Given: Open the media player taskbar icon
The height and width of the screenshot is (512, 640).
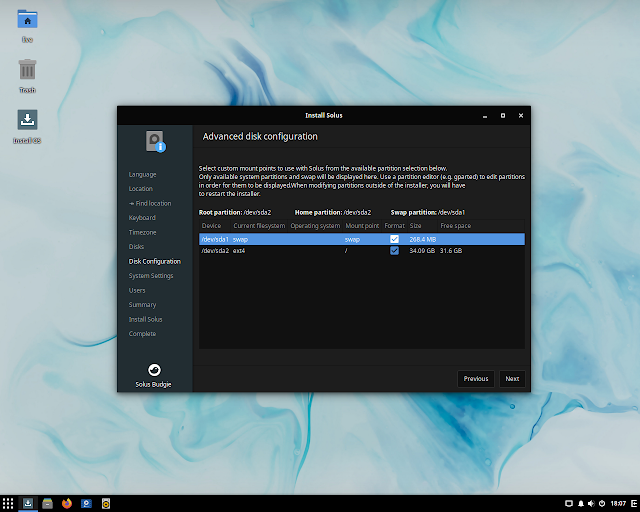Looking at the screenshot, I should click(x=106, y=503).
